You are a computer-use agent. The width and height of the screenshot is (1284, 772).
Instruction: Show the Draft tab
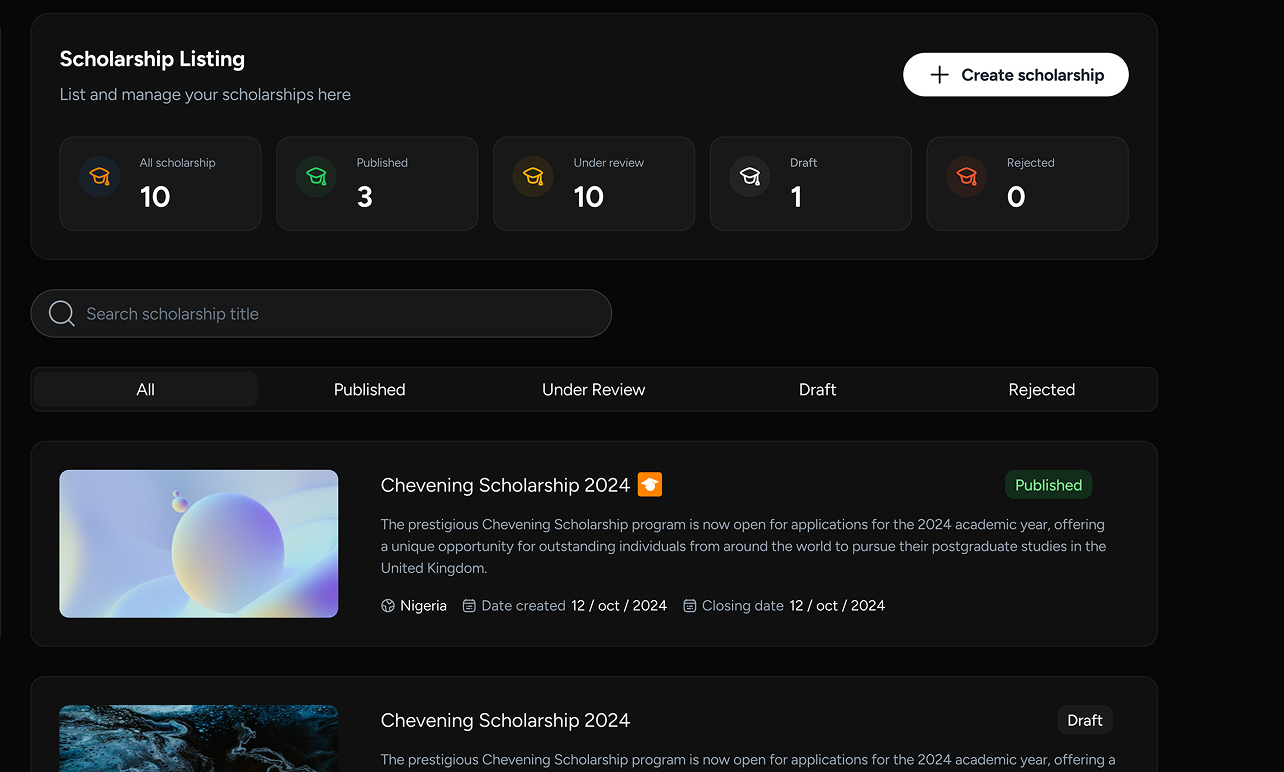click(x=818, y=390)
